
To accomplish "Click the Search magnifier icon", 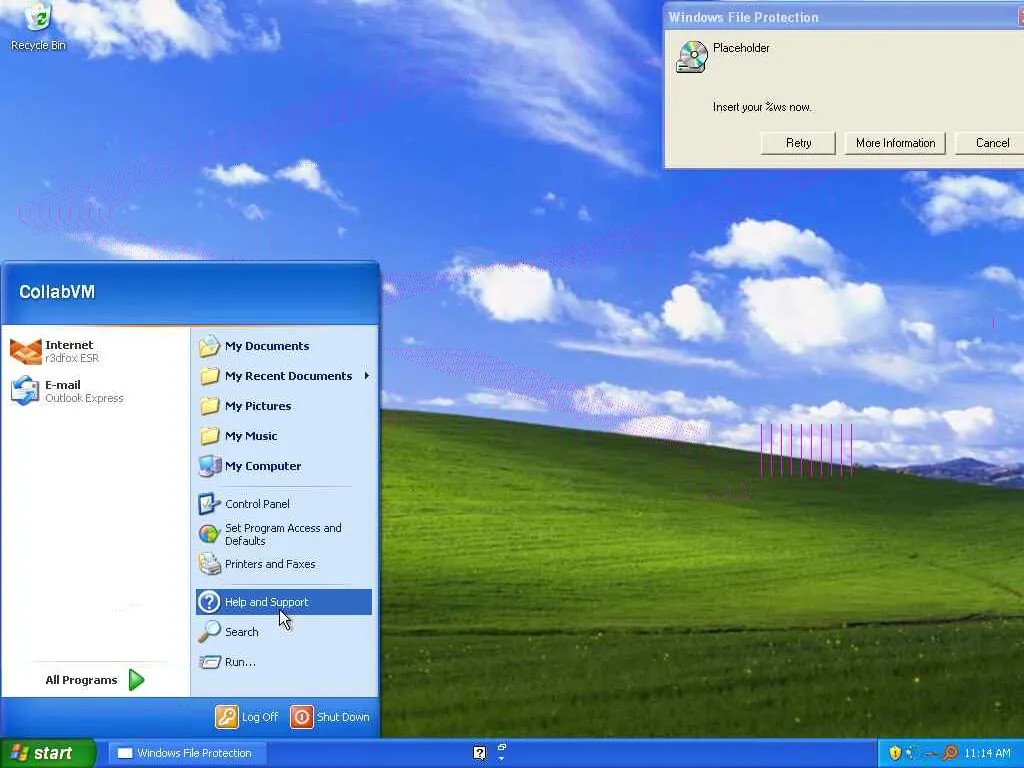I will 209,632.
